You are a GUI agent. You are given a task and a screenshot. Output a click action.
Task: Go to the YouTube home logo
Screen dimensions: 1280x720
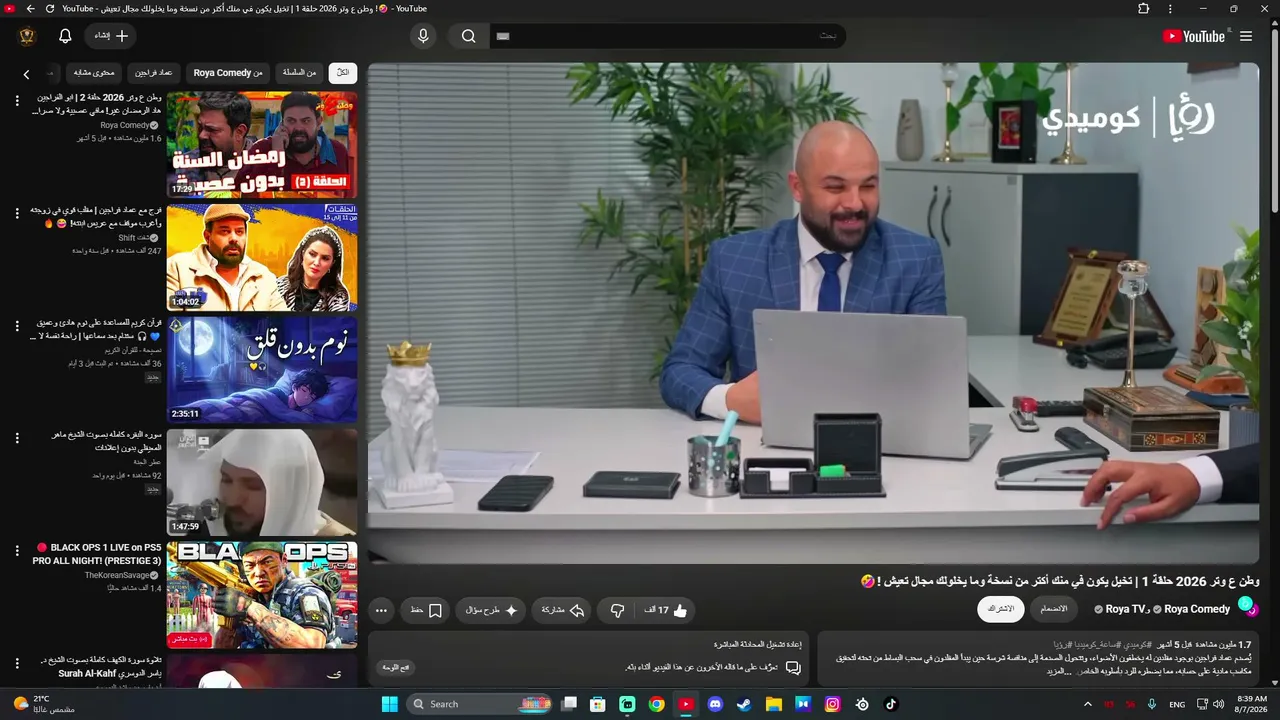click(1194, 36)
